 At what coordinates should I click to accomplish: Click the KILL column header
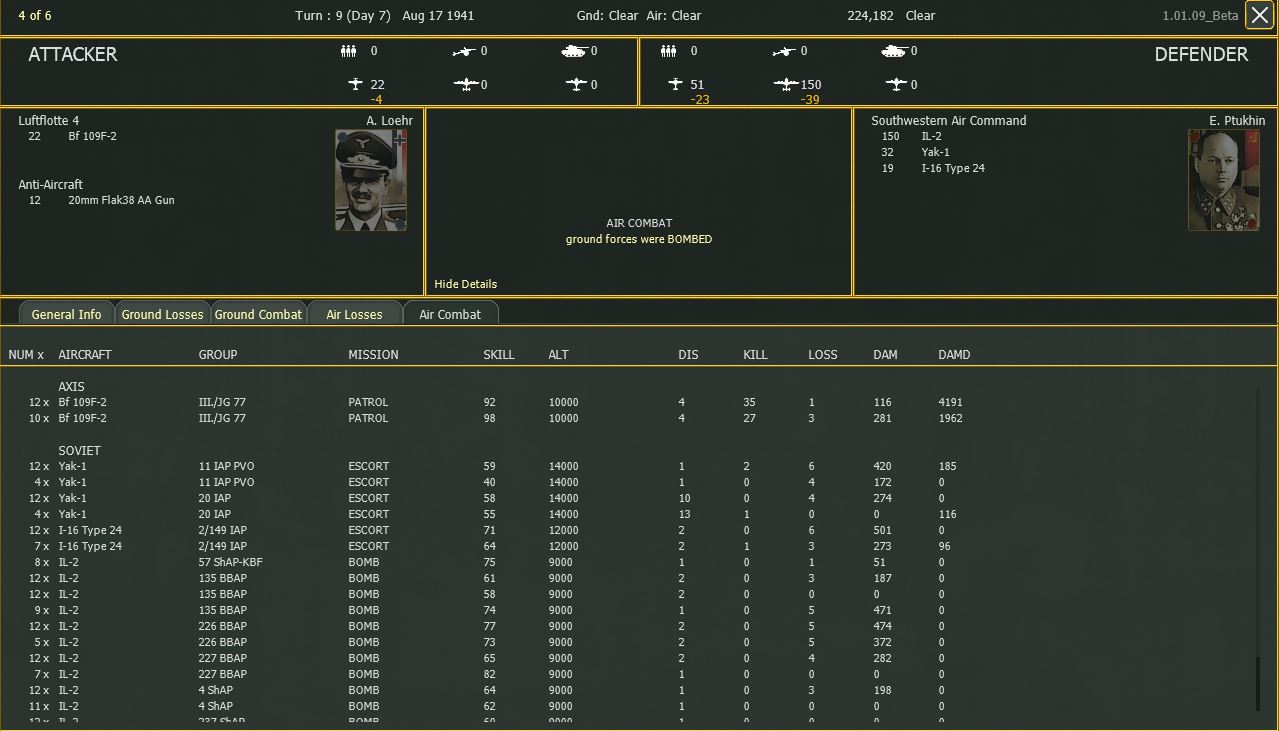point(756,355)
